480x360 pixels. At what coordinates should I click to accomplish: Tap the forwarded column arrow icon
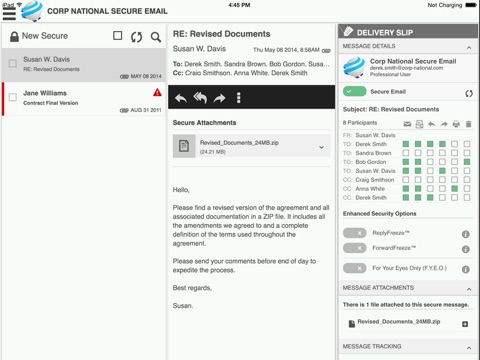coord(444,124)
